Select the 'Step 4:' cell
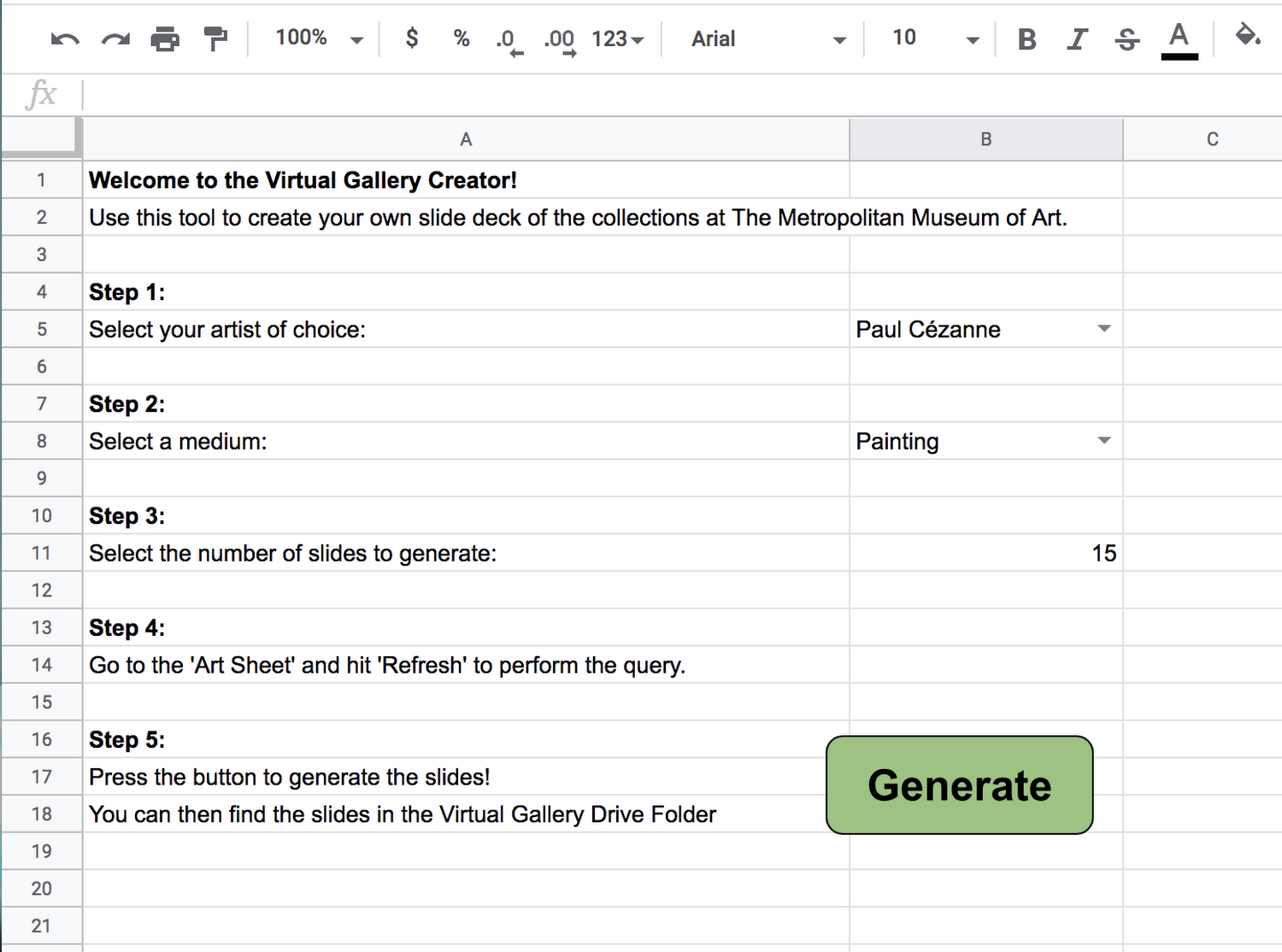Viewport: 1282px width, 952px height. pyautogui.click(x=466, y=627)
